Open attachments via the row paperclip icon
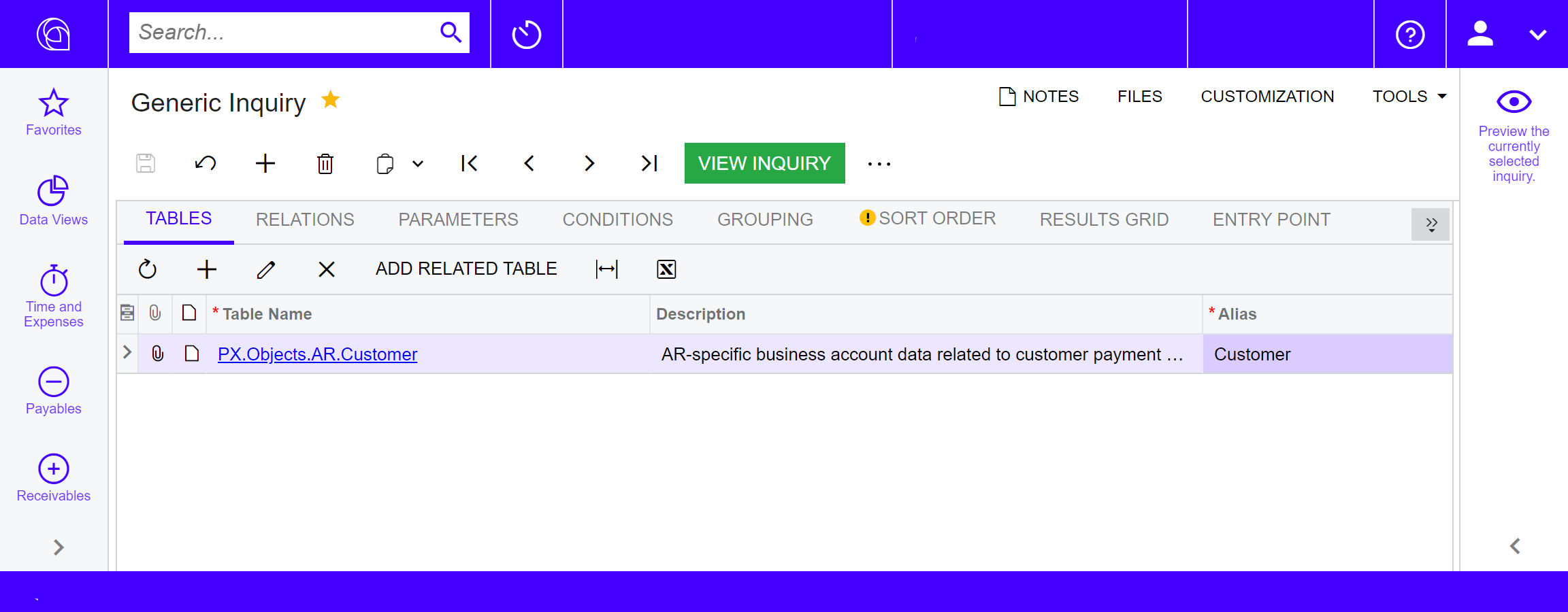This screenshot has width=1568, height=612. 157,354
